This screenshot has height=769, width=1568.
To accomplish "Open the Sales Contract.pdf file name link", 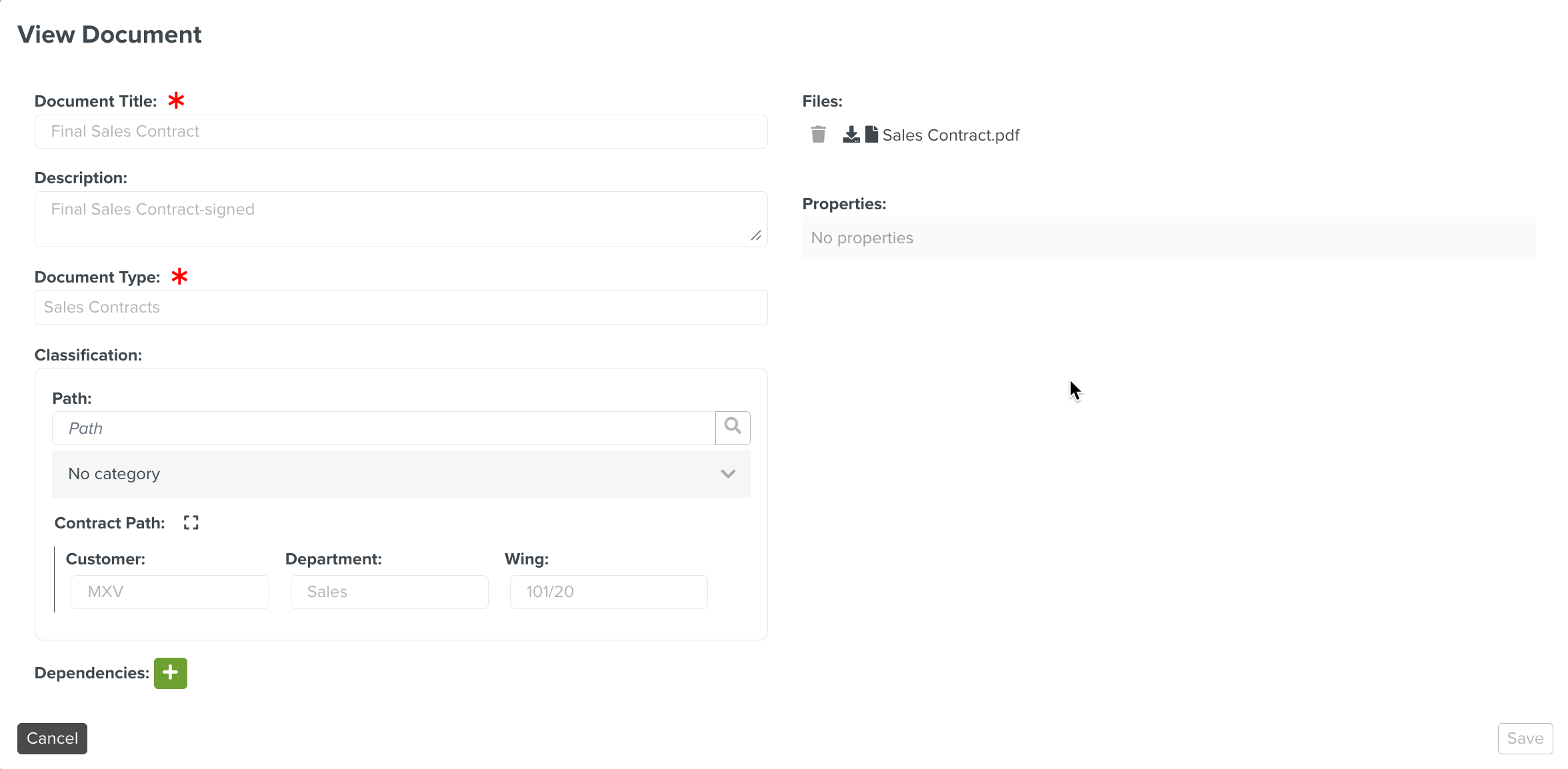I will [x=951, y=135].
